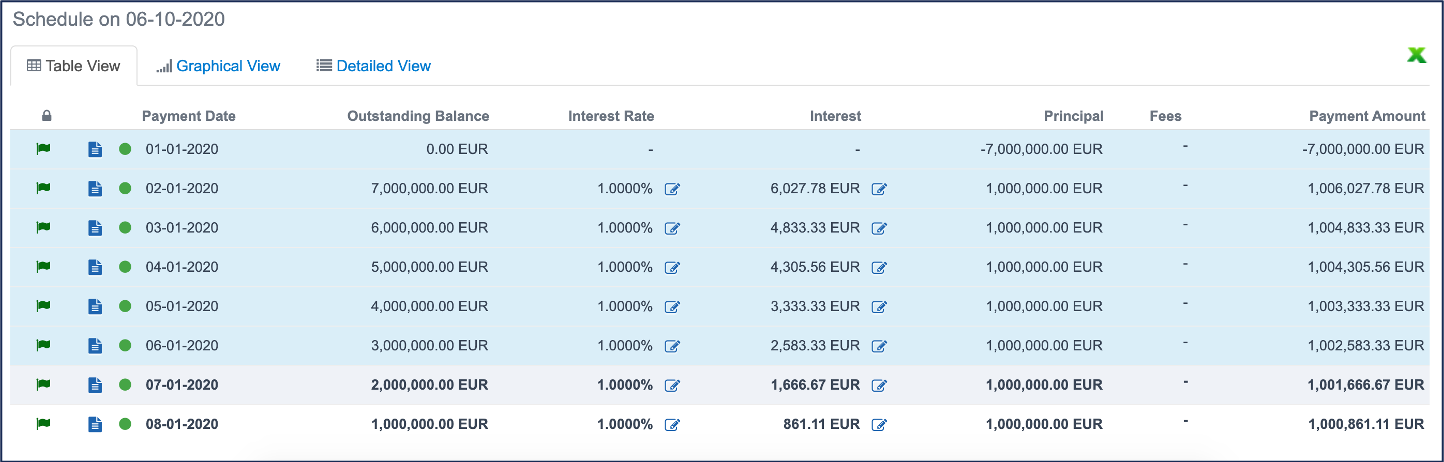Open the document icon for 03-01-2020 payment
Viewport: 1444px width, 462px height.
(x=95, y=228)
